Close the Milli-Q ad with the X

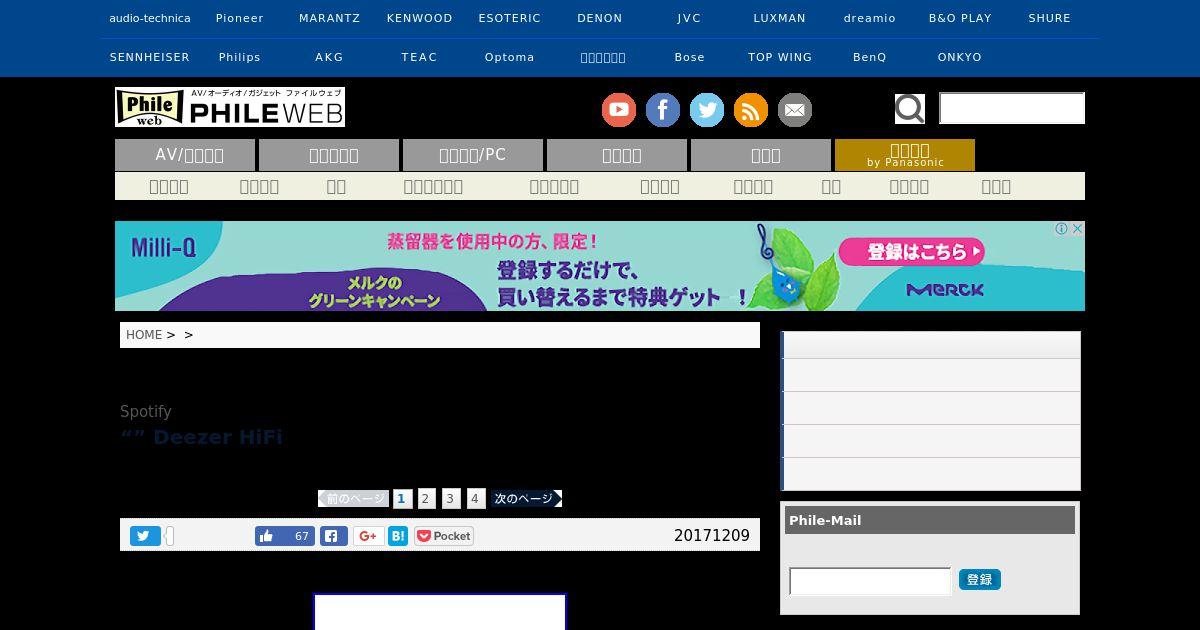pyautogui.click(x=1077, y=229)
